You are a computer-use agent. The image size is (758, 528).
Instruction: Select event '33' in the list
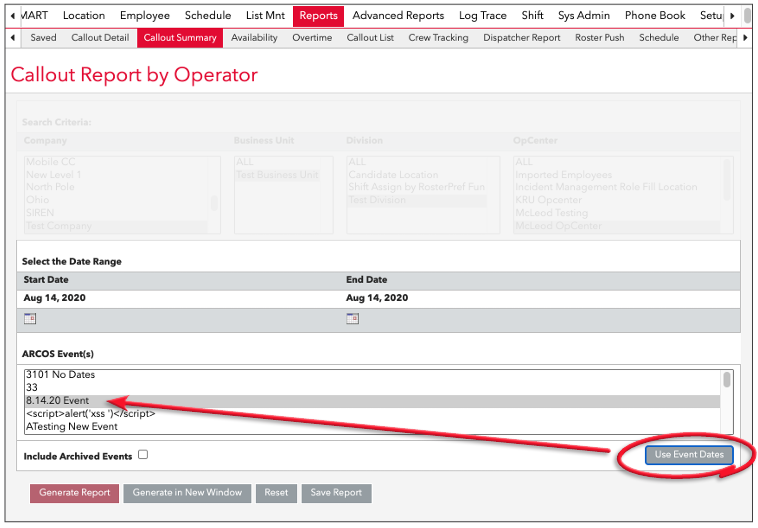(372, 388)
